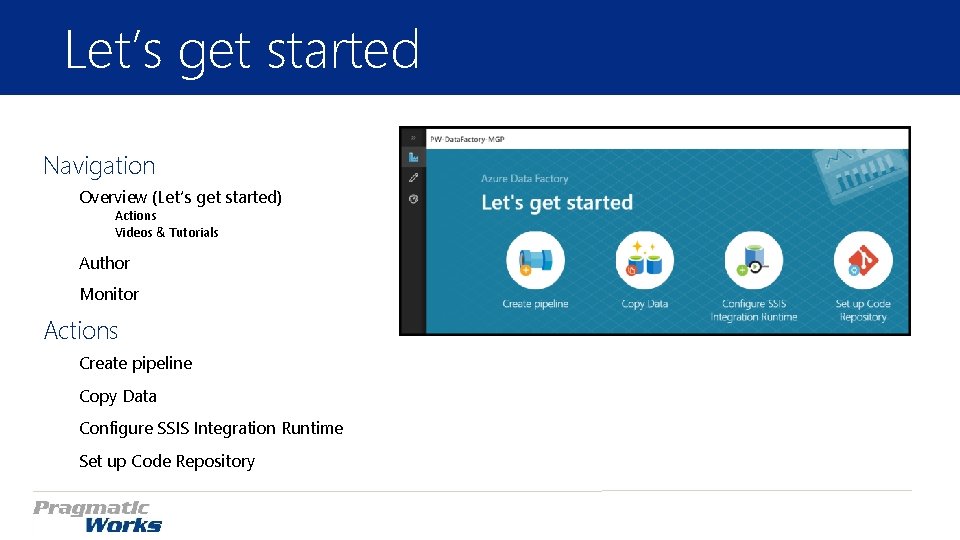Click "Set up Code Repository" label in screenshot
The width and height of the screenshot is (960, 540).
pyautogui.click(x=863, y=310)
